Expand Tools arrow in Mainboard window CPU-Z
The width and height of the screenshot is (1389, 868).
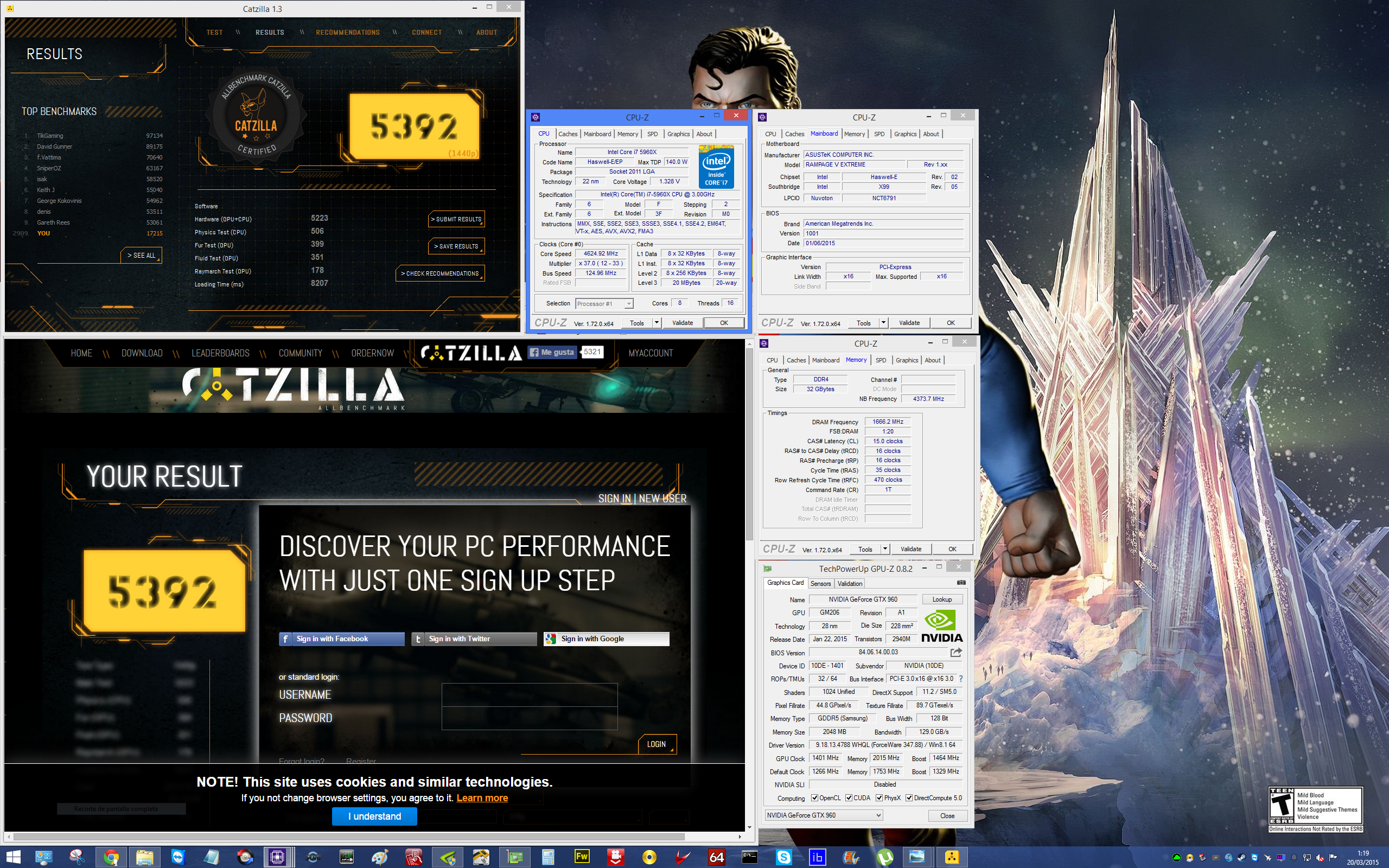[883, 323]
